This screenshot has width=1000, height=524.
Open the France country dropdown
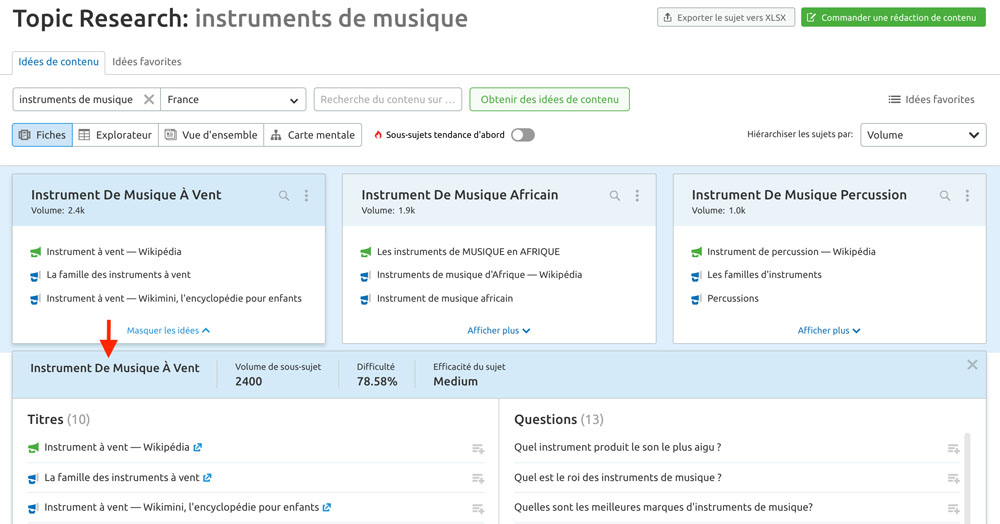click(x=233, y=99)
